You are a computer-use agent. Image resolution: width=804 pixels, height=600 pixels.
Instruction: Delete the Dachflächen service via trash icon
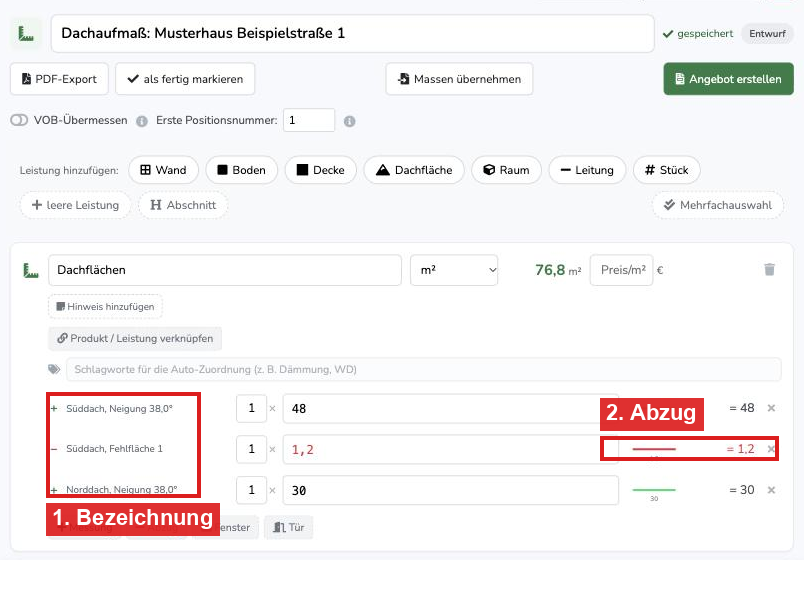pos(769,270)
